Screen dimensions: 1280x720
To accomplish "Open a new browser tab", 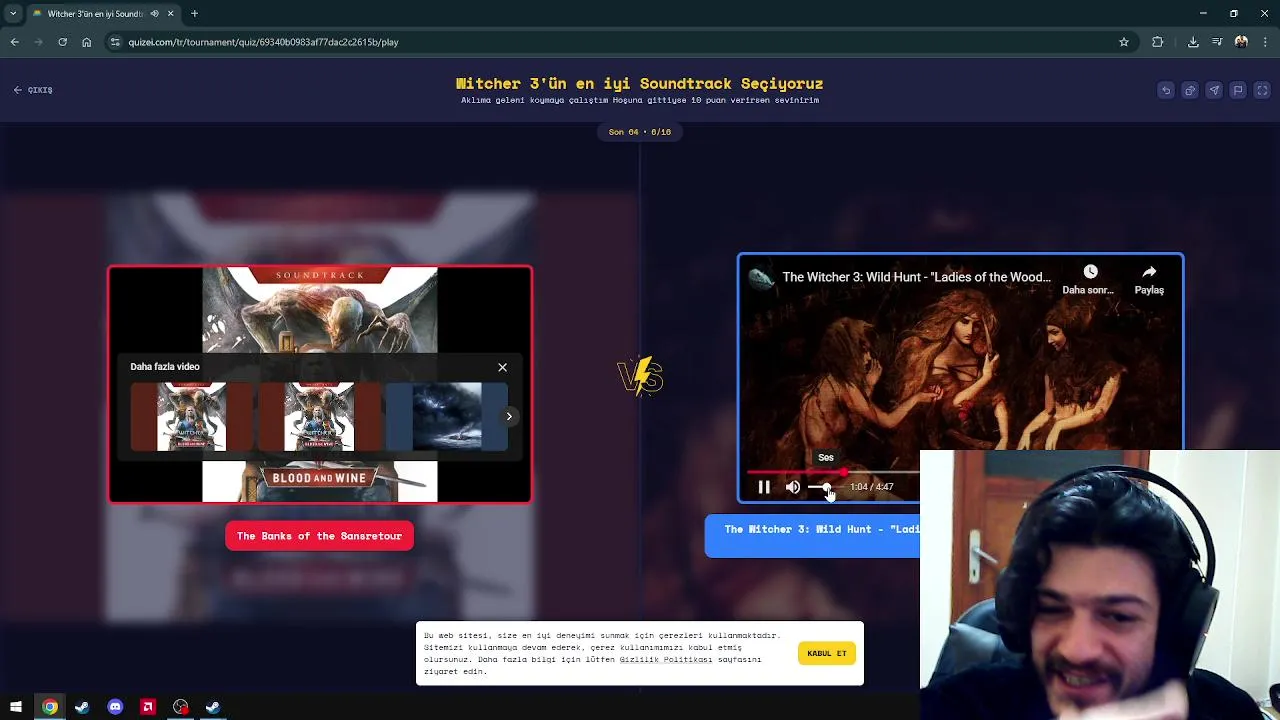I will (195, 14).
